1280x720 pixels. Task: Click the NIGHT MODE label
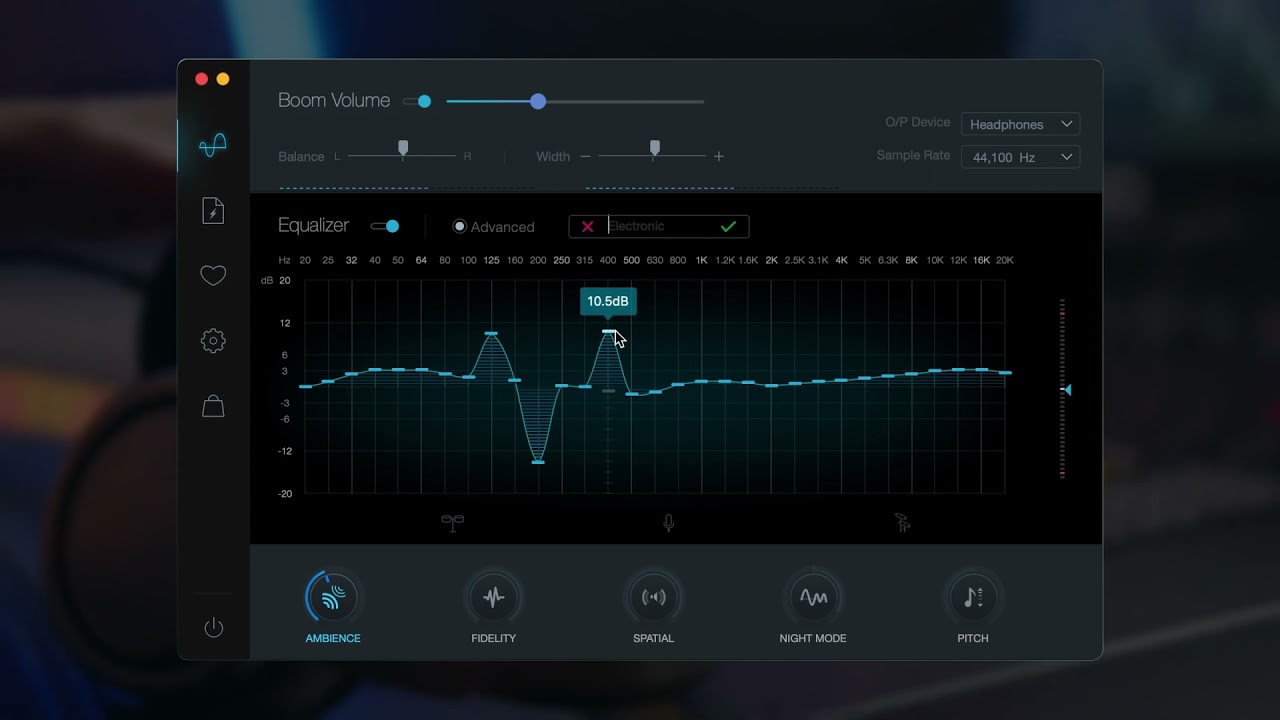coord(813,638)
